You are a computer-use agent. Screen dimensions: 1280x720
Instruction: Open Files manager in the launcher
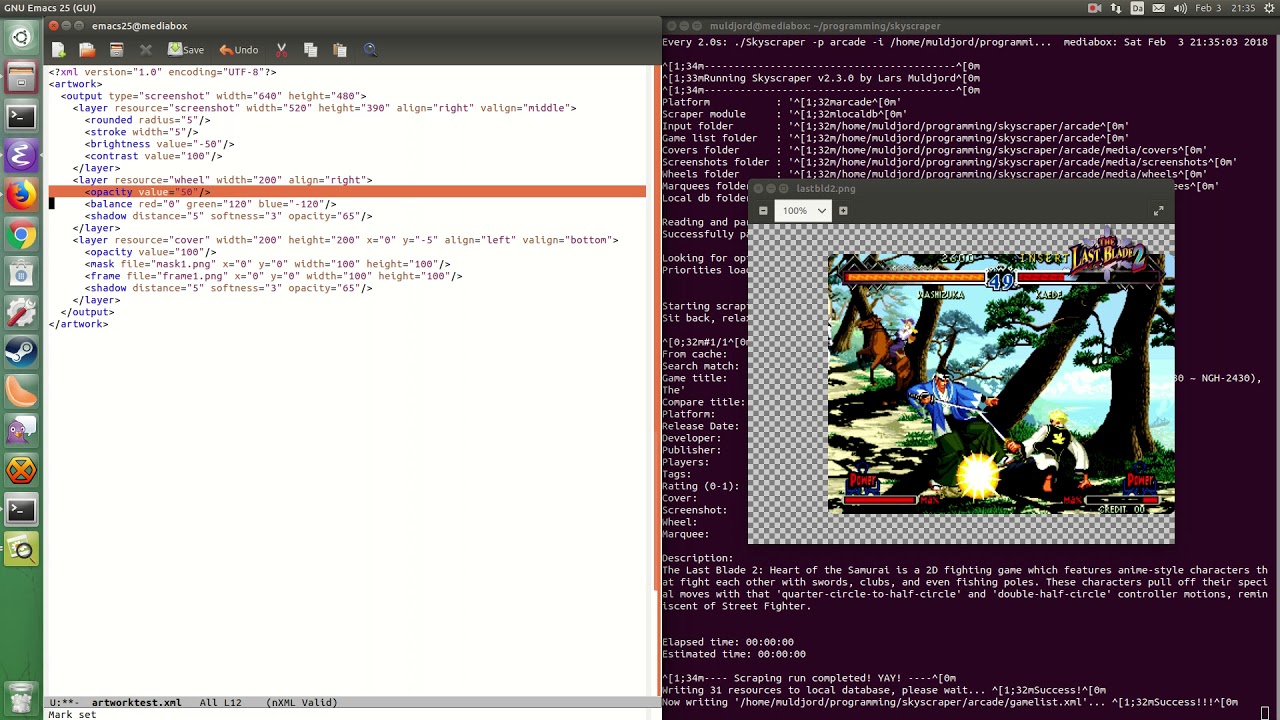pos(21,78)
